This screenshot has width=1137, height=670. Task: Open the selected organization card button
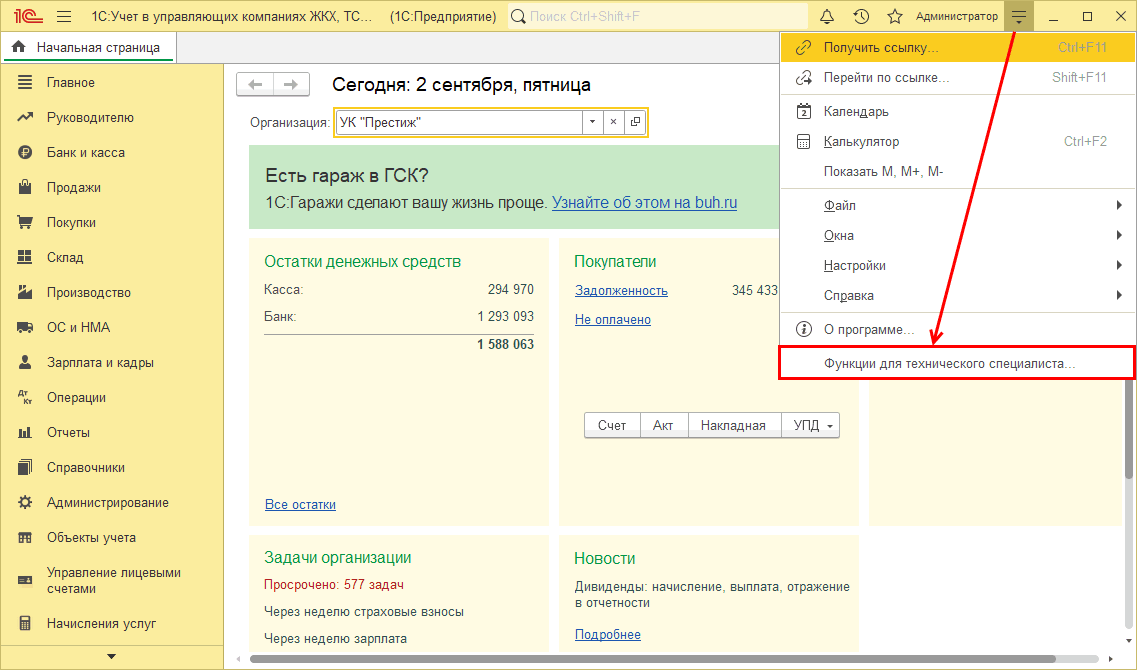point(635,123)
